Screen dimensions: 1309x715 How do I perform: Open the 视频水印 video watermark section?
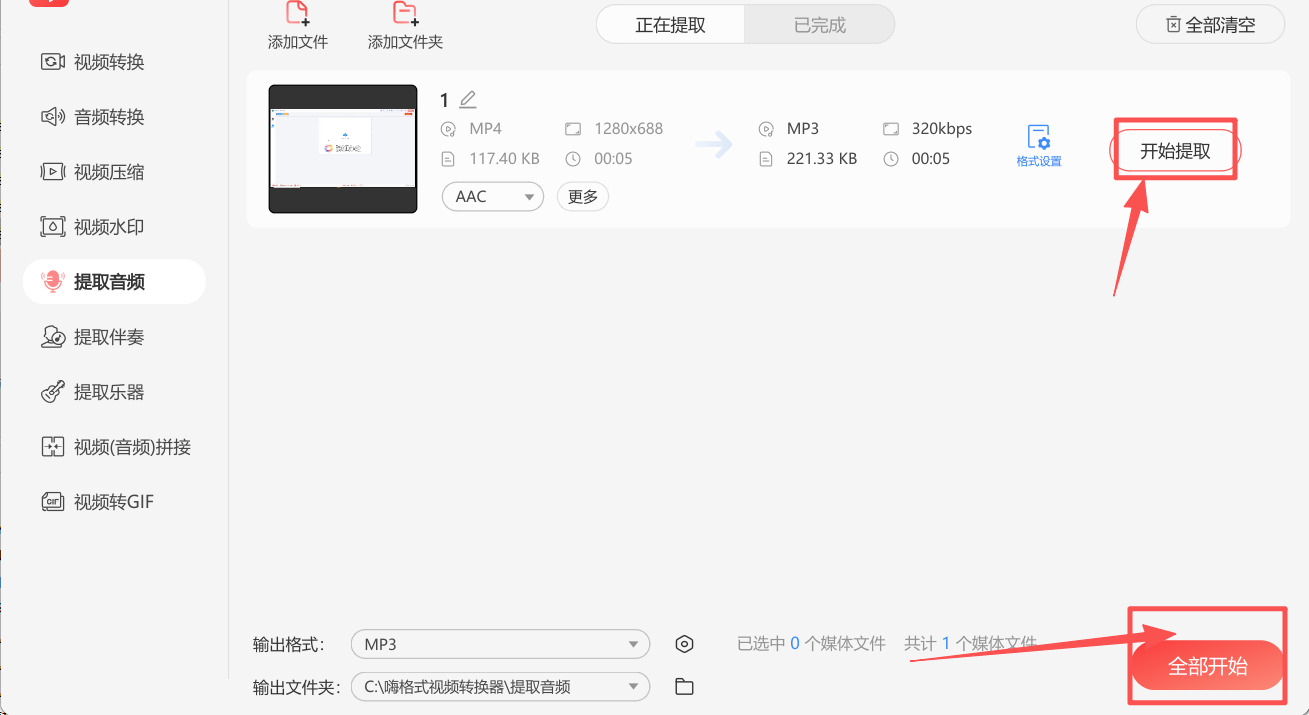tap(94, 227)
